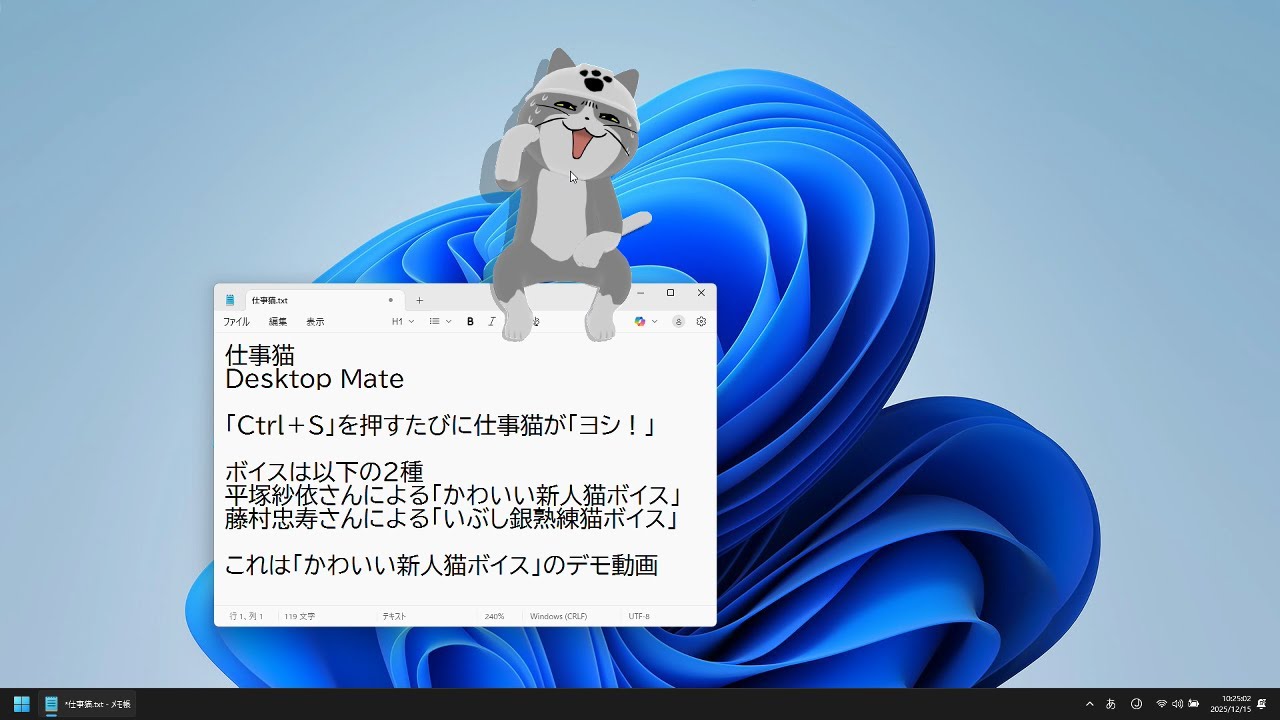1280x720 pixels.
Task: Click the line with 「Ctrl+S」を押すたびに
Action: [440, 425]
